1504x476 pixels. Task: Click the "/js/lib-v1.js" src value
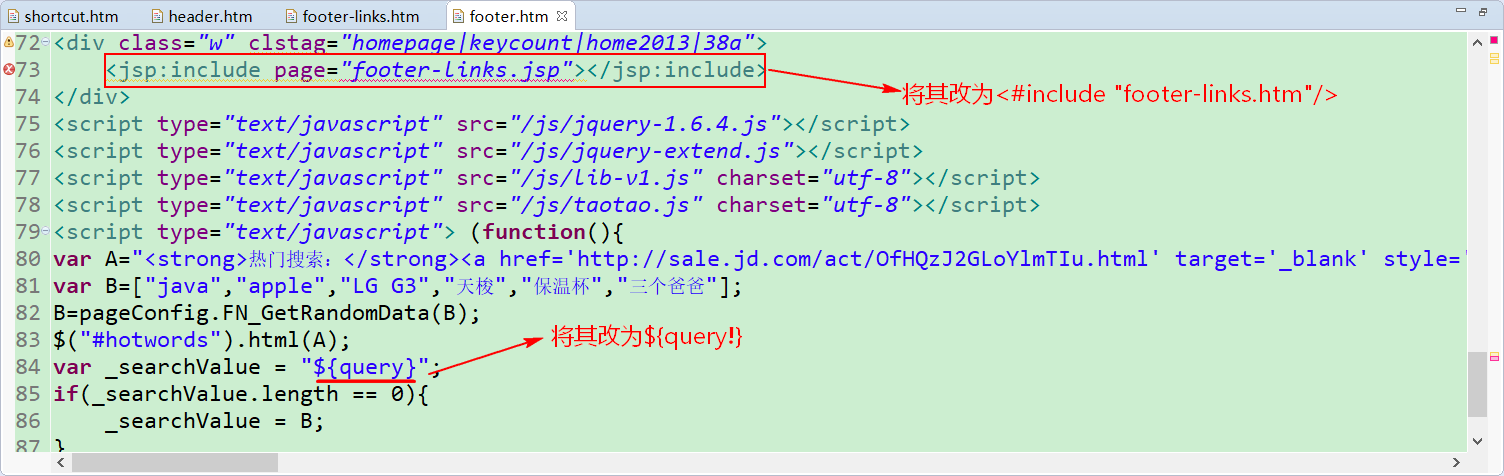[593, 178]
